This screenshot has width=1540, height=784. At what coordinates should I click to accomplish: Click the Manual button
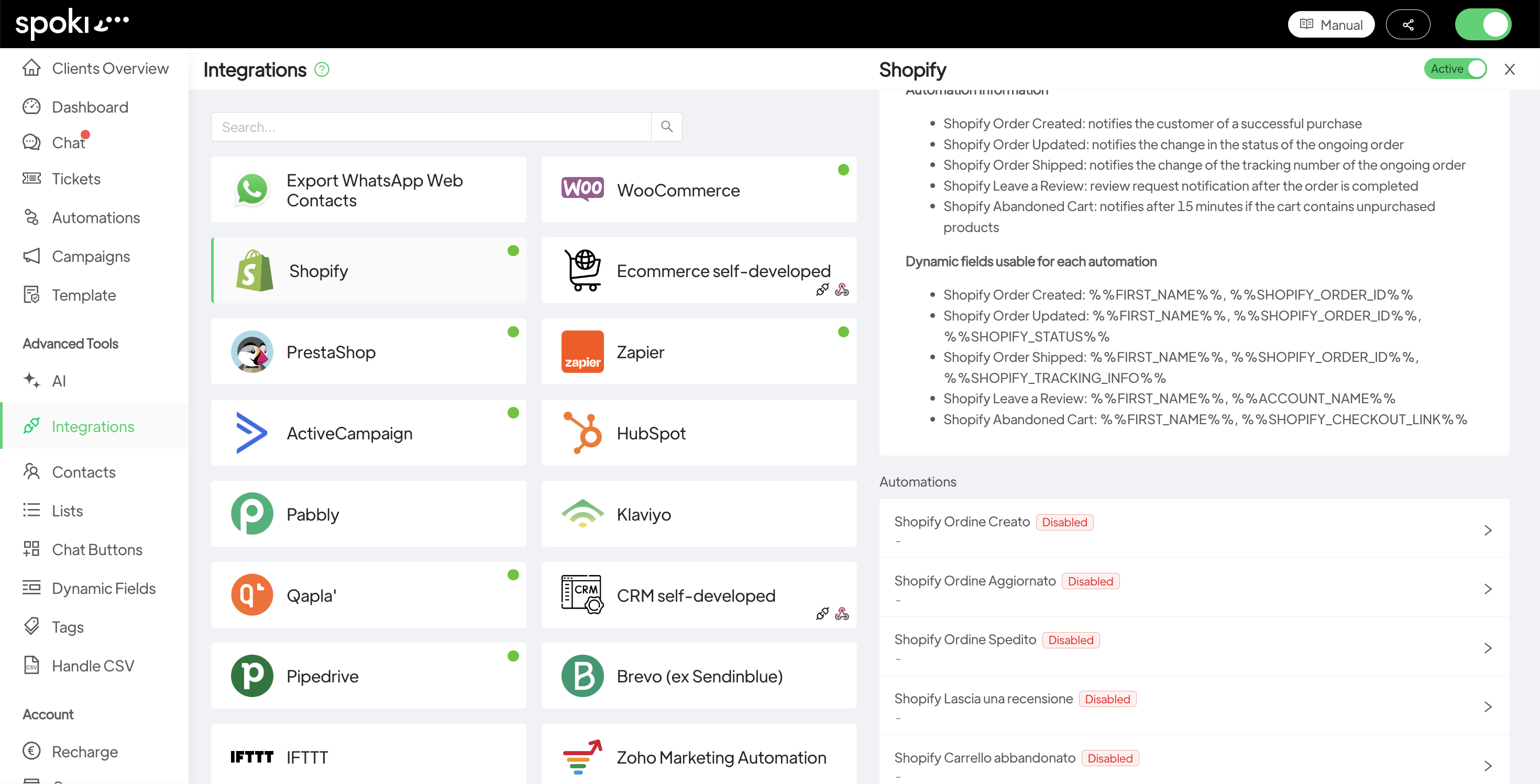(1331, 25)
